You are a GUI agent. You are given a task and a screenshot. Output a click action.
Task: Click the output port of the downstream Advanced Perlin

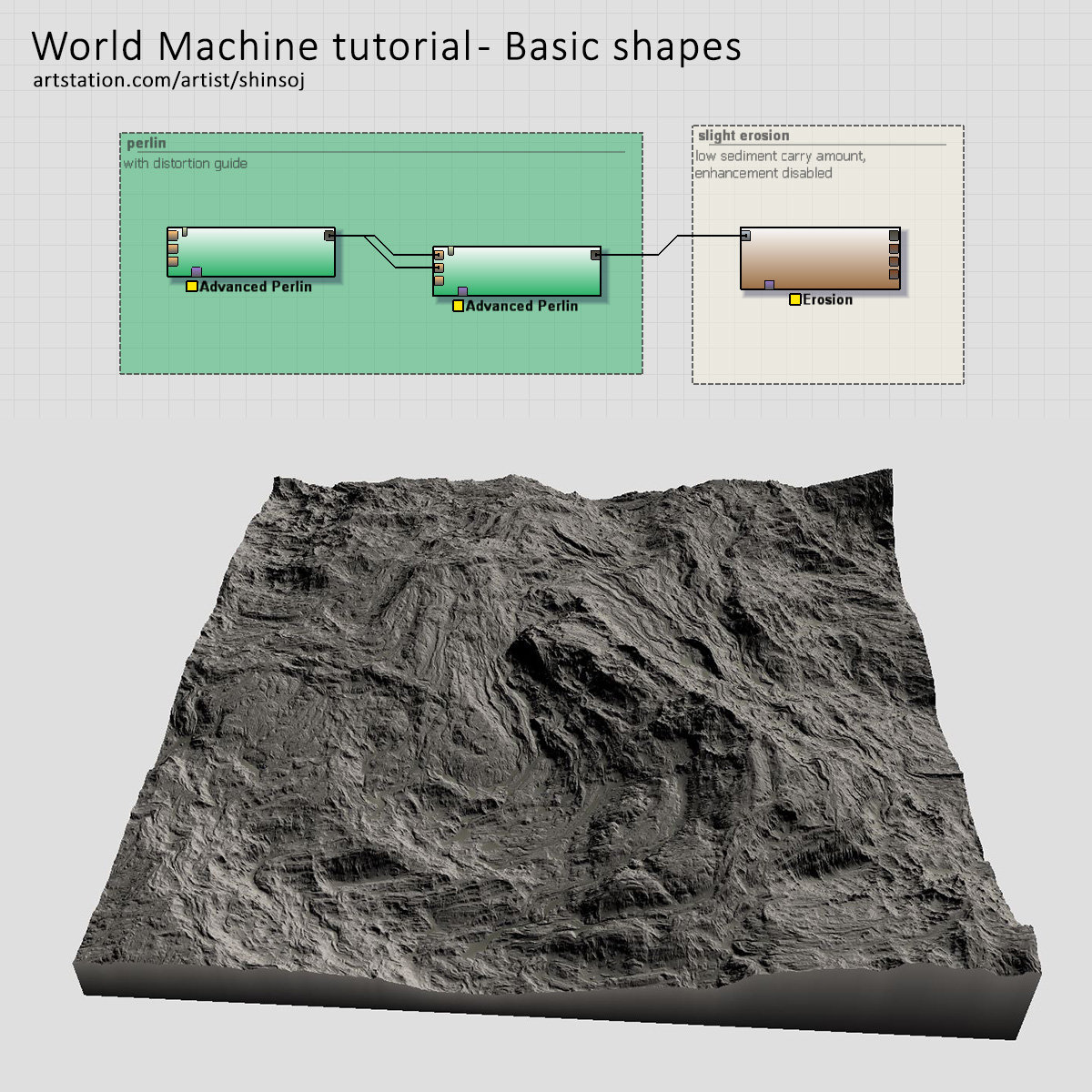click(595, 255)
